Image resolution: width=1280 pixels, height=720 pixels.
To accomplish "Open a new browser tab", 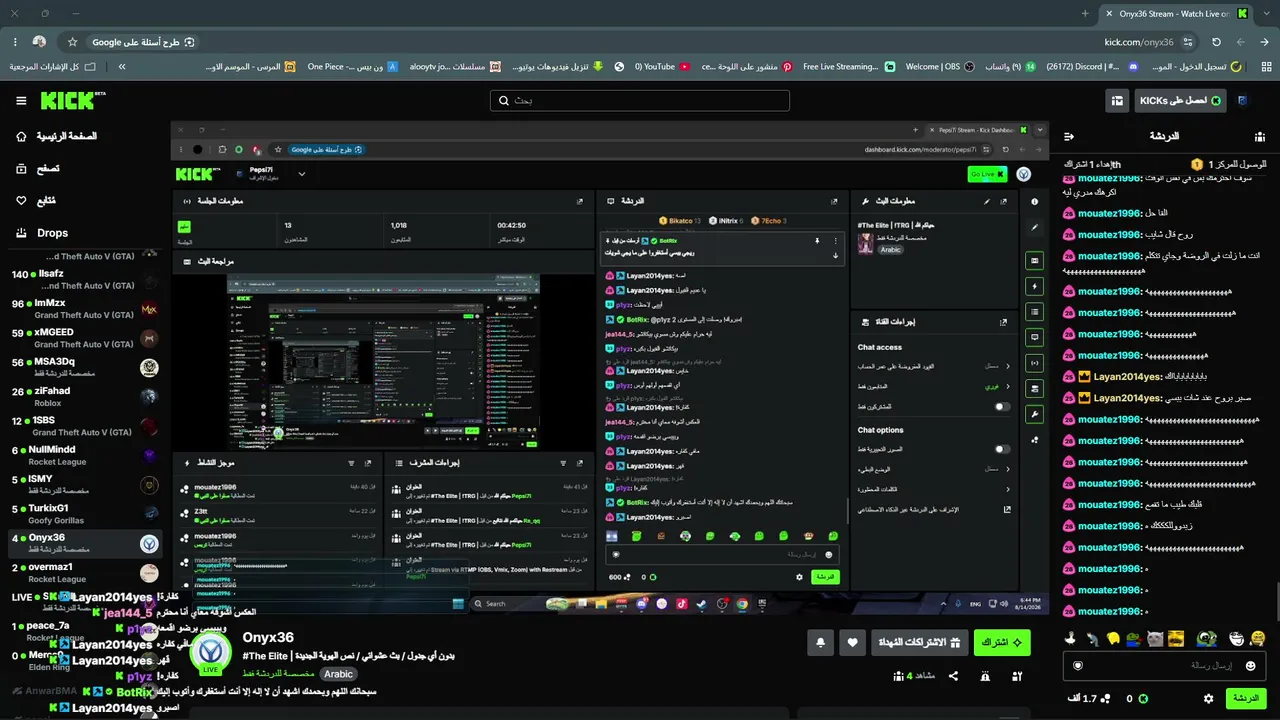I will tap(1085, 14).
